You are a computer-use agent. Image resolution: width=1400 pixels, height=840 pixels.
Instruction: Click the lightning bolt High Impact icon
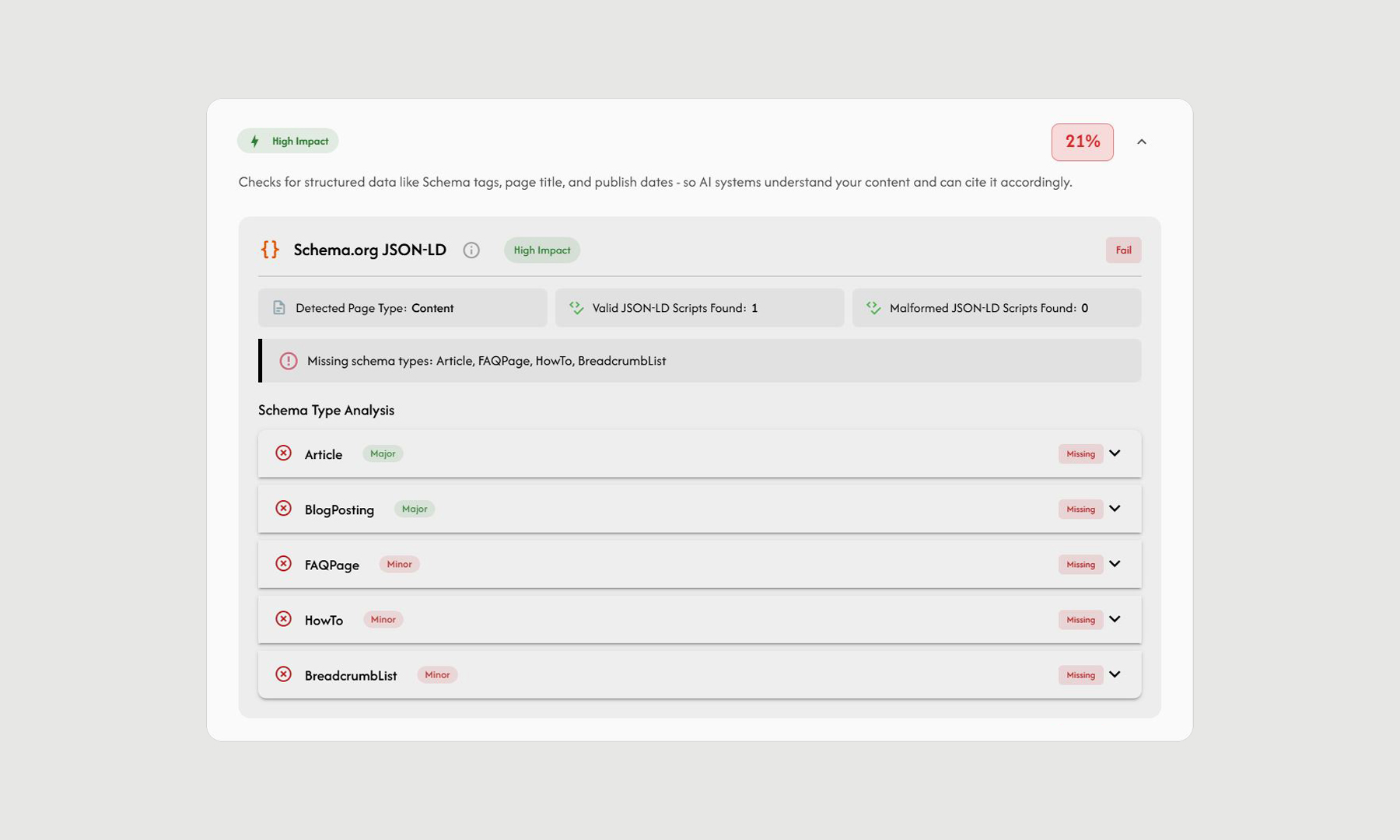click(254, 142)
